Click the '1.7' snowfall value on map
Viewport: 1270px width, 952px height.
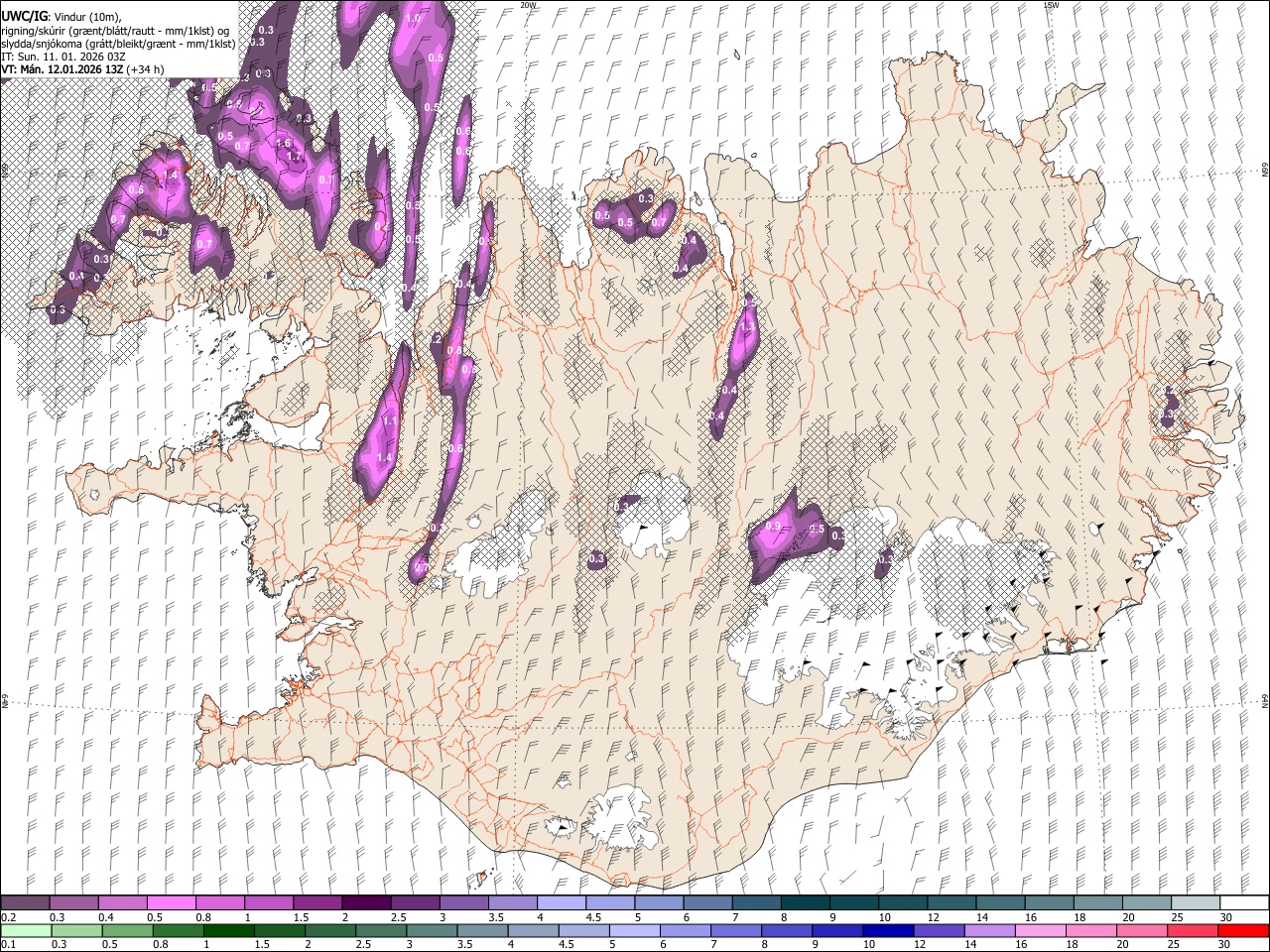294,157
